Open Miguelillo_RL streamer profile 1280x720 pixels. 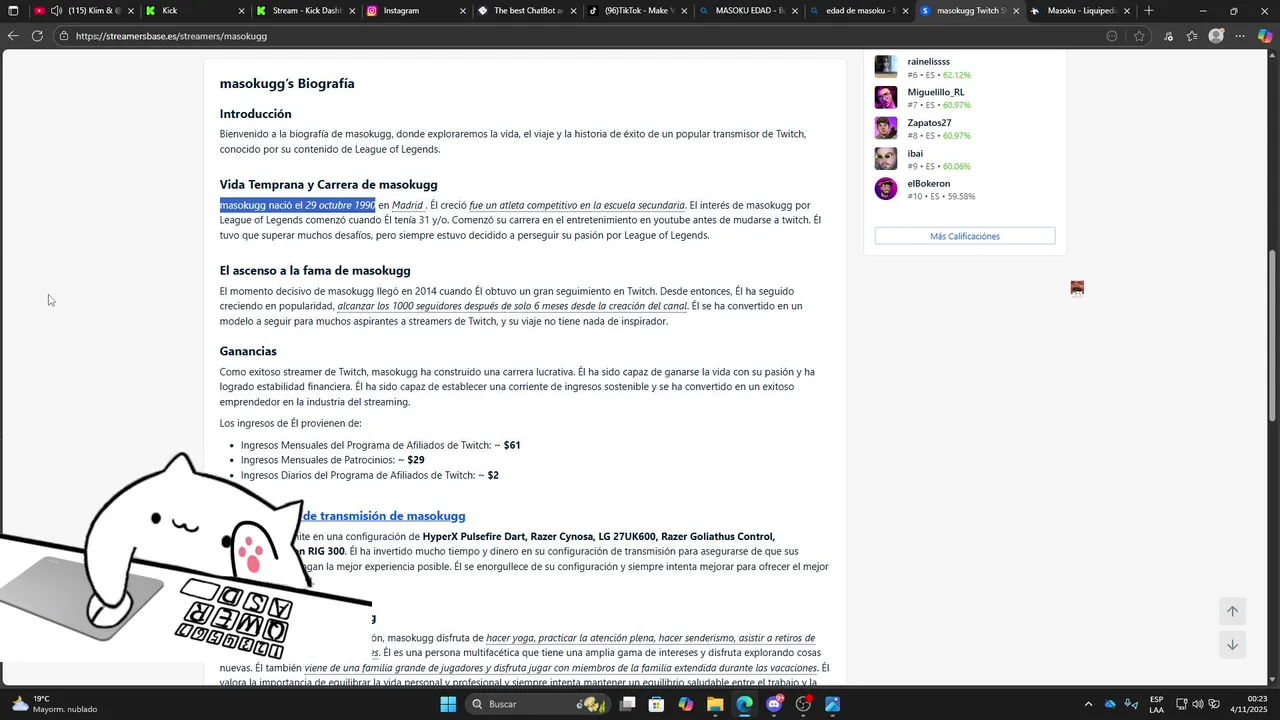click(x=936, y=92)
